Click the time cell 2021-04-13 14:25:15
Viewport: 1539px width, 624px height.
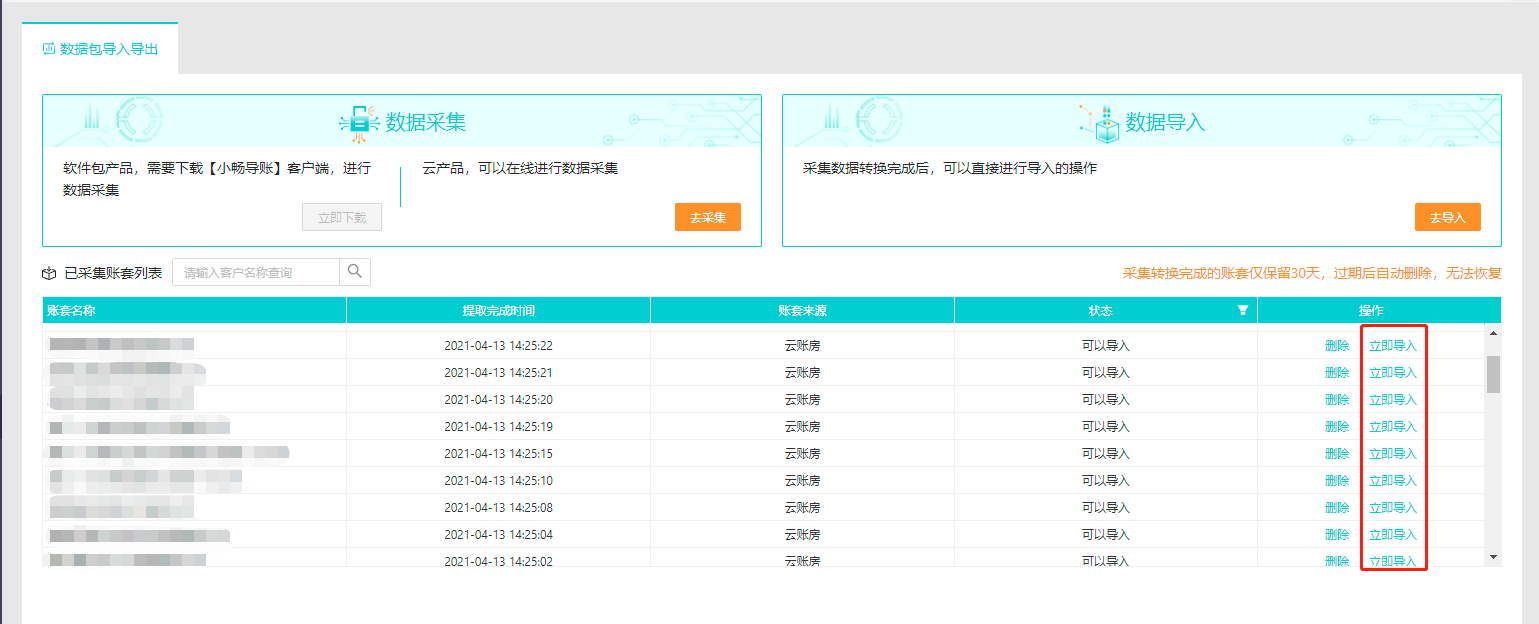(x=498, y=454)
